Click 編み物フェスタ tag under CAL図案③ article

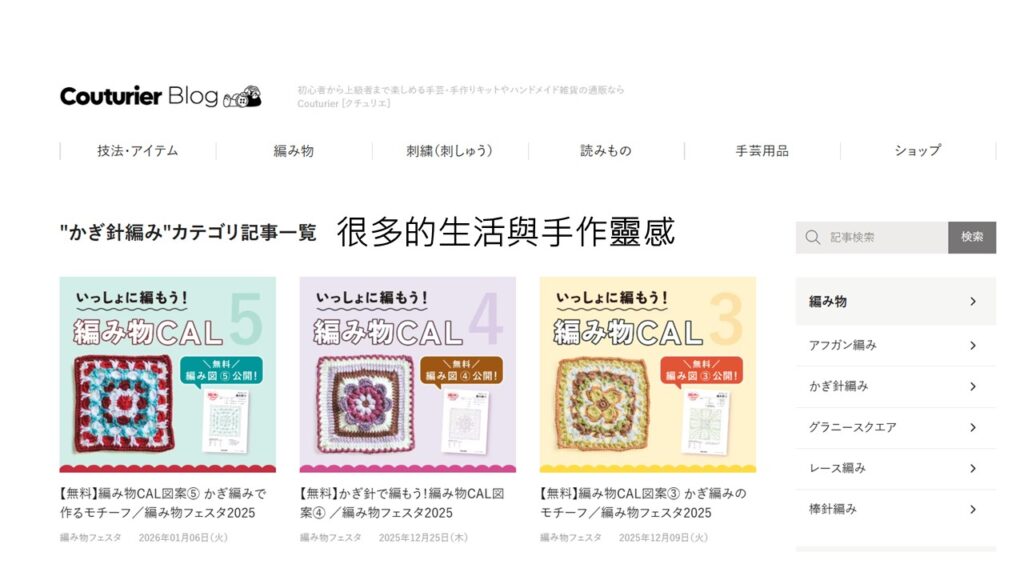(571, 537)
